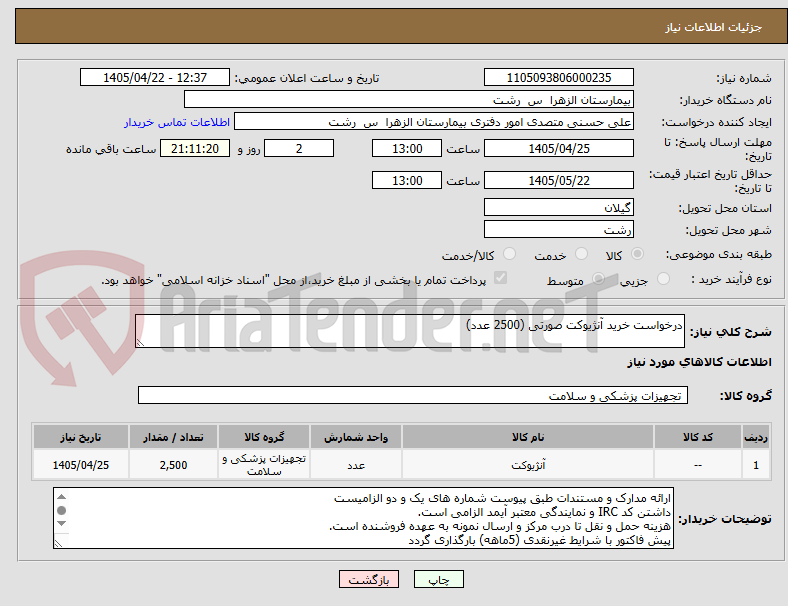The width and height of the screenshot is (788, 606).
Task: Click the response deadline date 1405/04/25 field
Action: pos(559,149)
